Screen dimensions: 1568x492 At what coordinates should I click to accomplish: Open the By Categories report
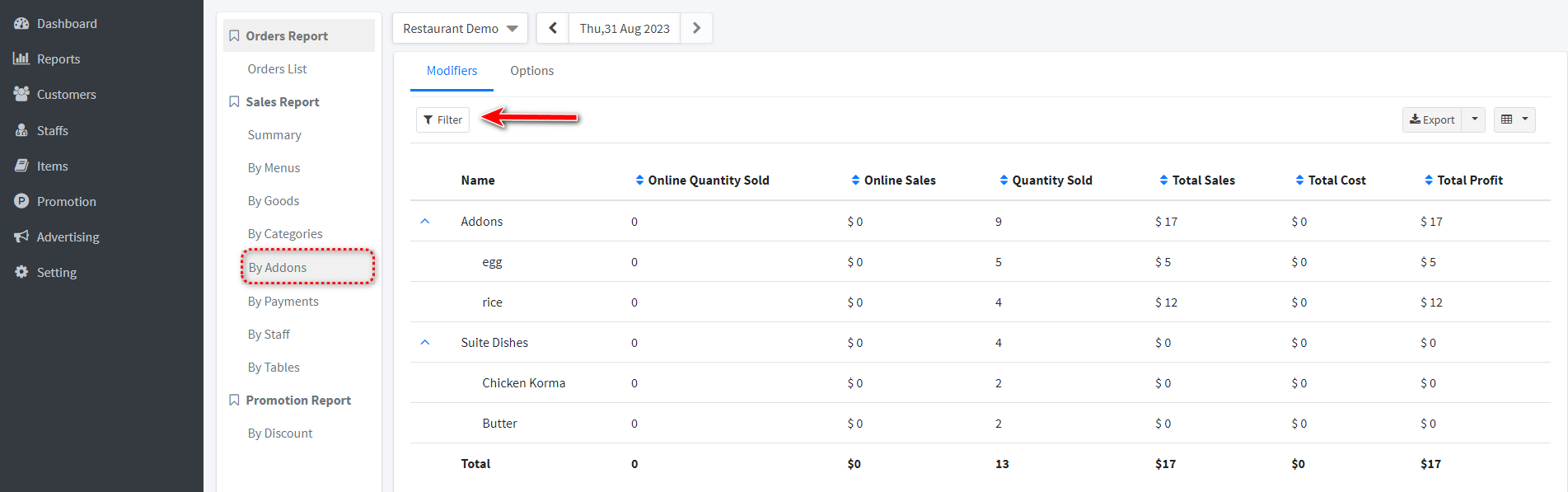(285, 234)
